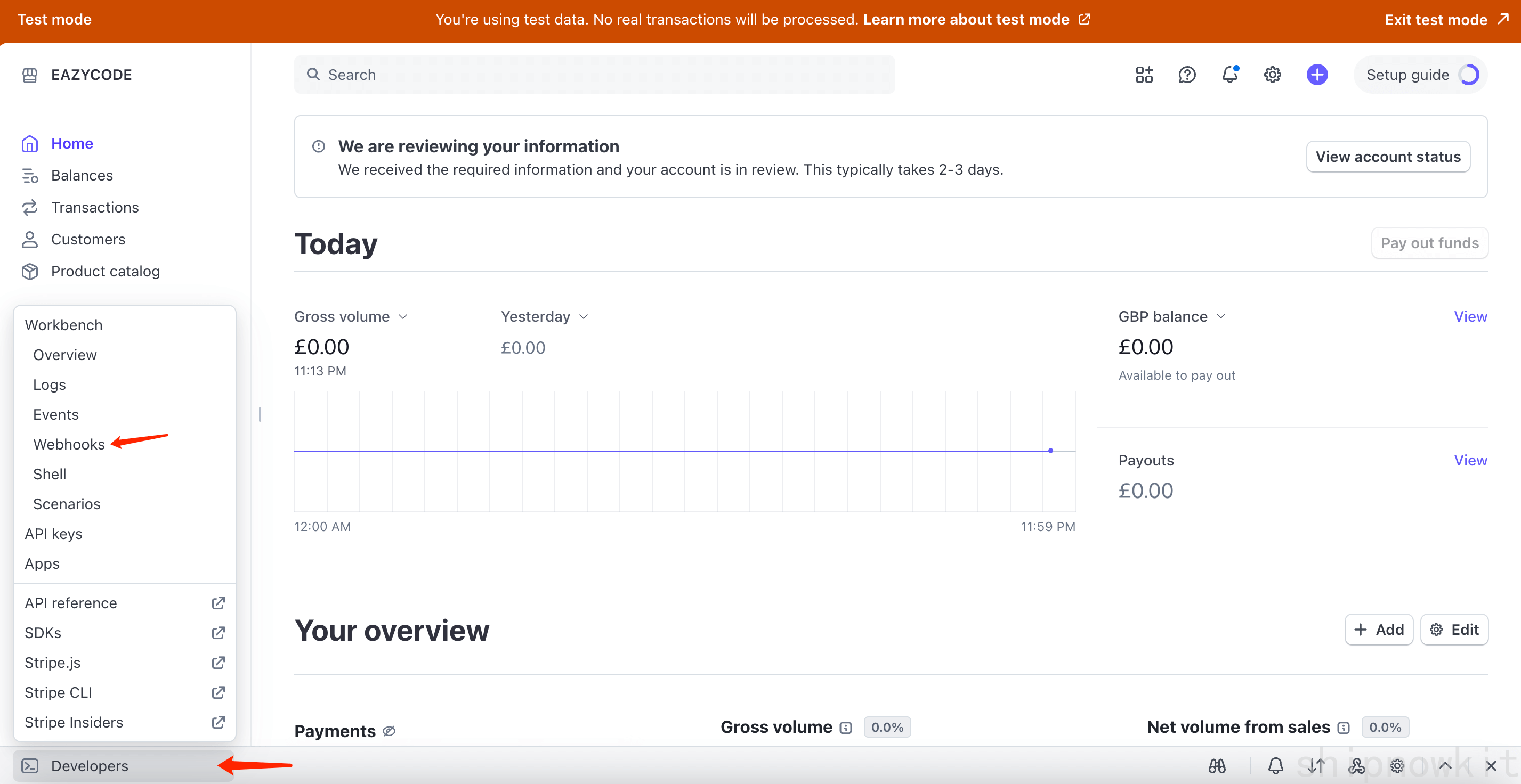Click the Developers bell events icon
This screenshot has width=1521, height=784.
point(1275,765)
